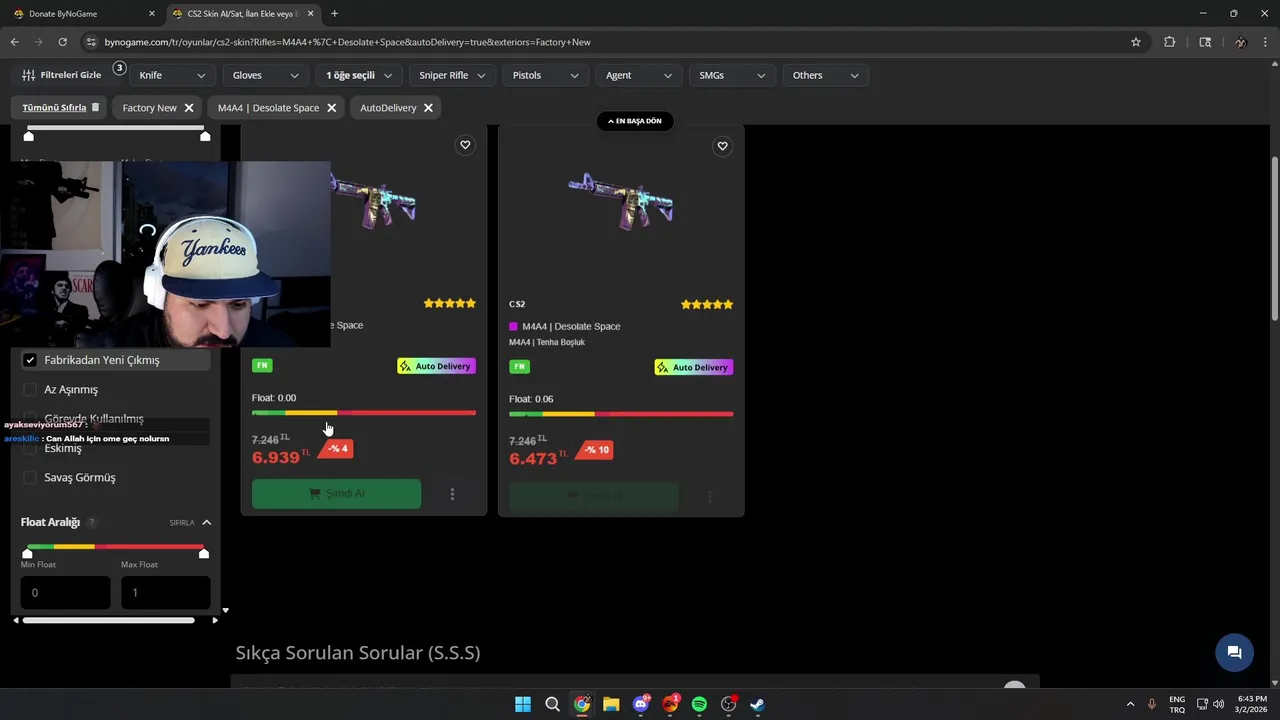Screen dimensions: 1280x720
Task: Uncheck Fabrikadan Yeni Çıkmış checkbox
Action: [x=30, y=360]
